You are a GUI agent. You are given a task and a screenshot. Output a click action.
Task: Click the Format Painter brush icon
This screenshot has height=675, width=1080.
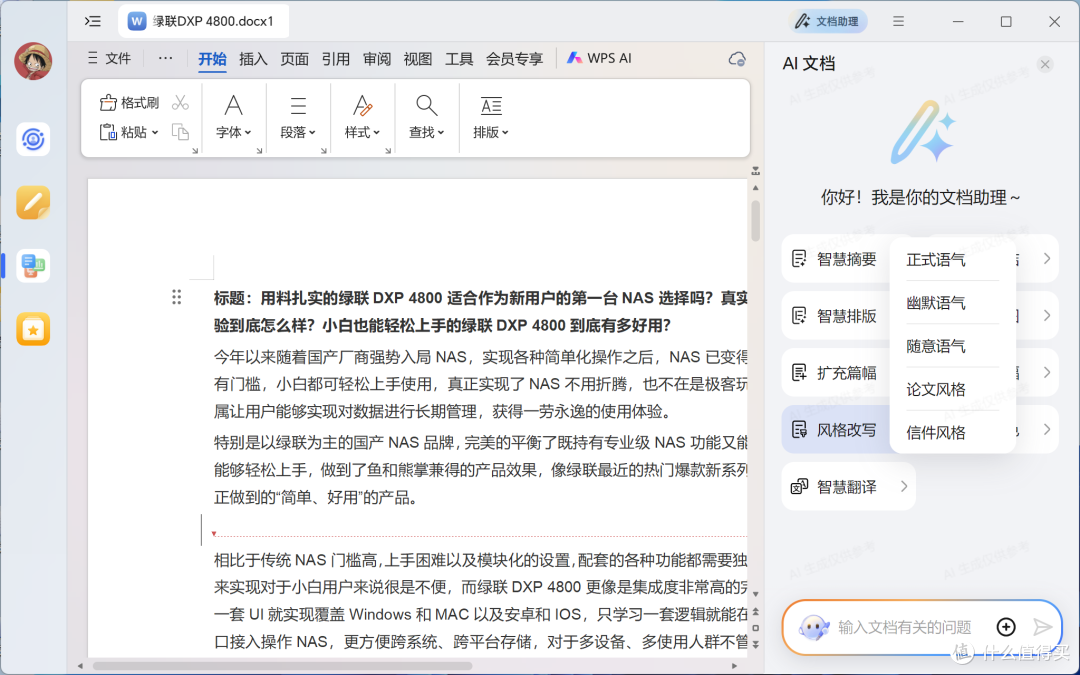pyautogui.click(x=108, y=103)
